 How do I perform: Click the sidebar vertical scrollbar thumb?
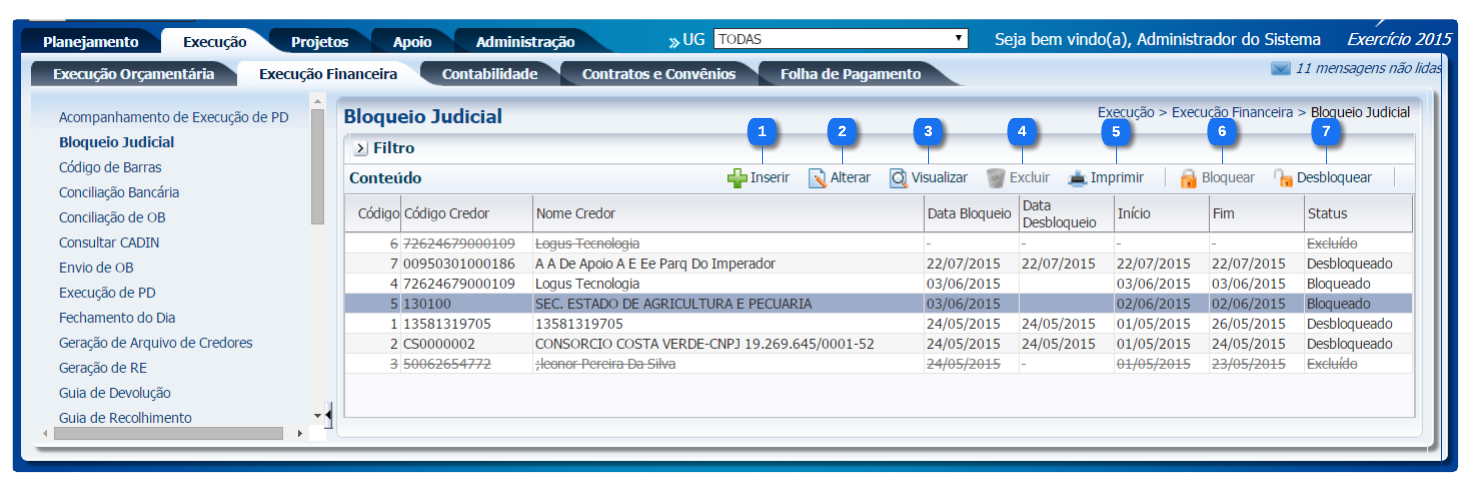coord(317,165)
